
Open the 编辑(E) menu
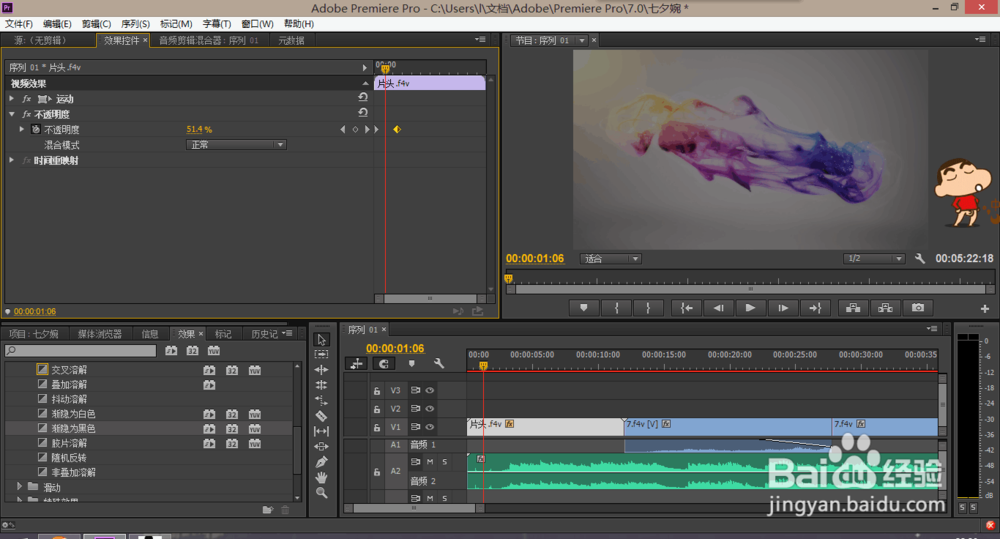pos(57,24)
